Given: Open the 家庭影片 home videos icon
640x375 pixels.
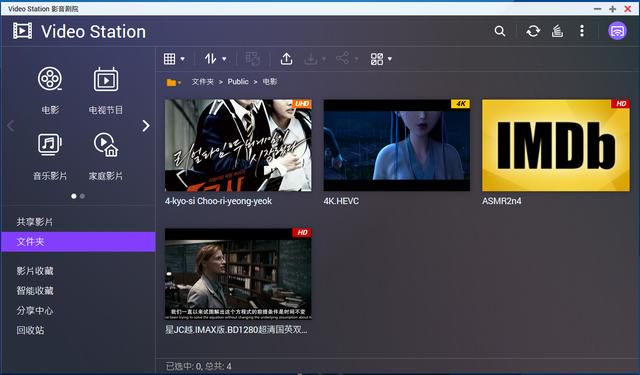Looking at the screenshot, I should point(106,144).
